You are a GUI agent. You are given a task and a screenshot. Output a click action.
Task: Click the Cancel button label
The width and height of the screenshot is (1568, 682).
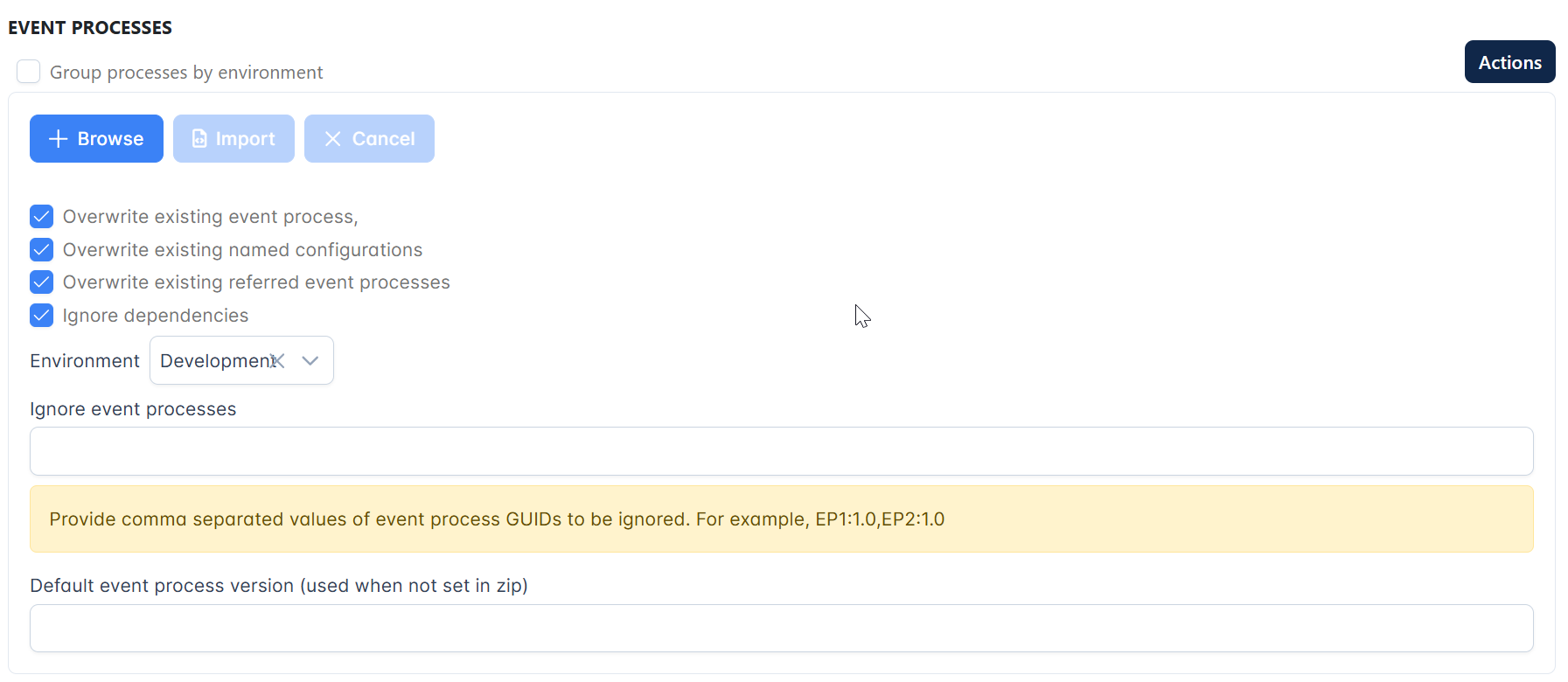[383, 139]
